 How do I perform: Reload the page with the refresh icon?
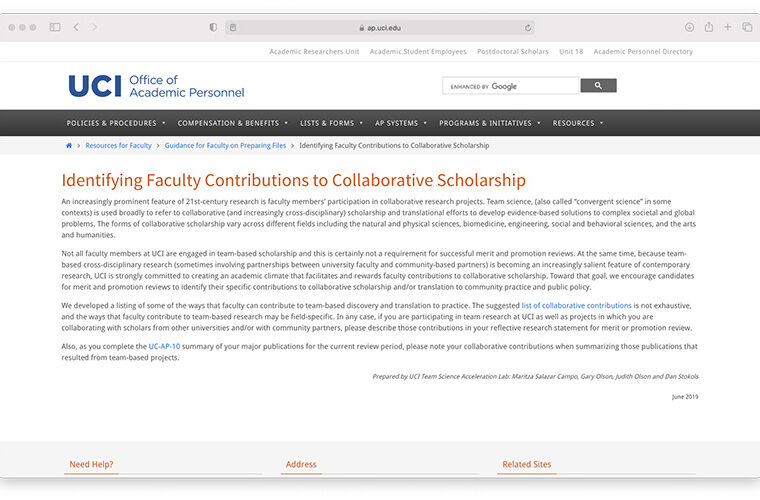528,27
